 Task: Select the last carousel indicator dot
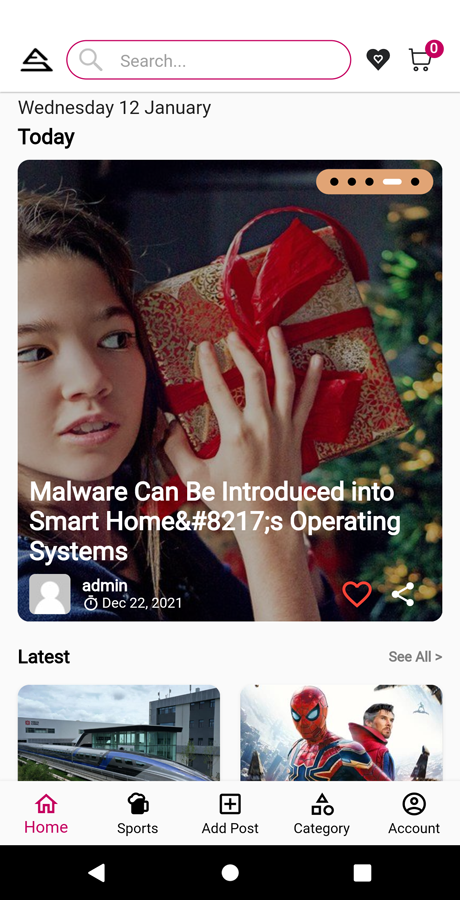(415, 182)
